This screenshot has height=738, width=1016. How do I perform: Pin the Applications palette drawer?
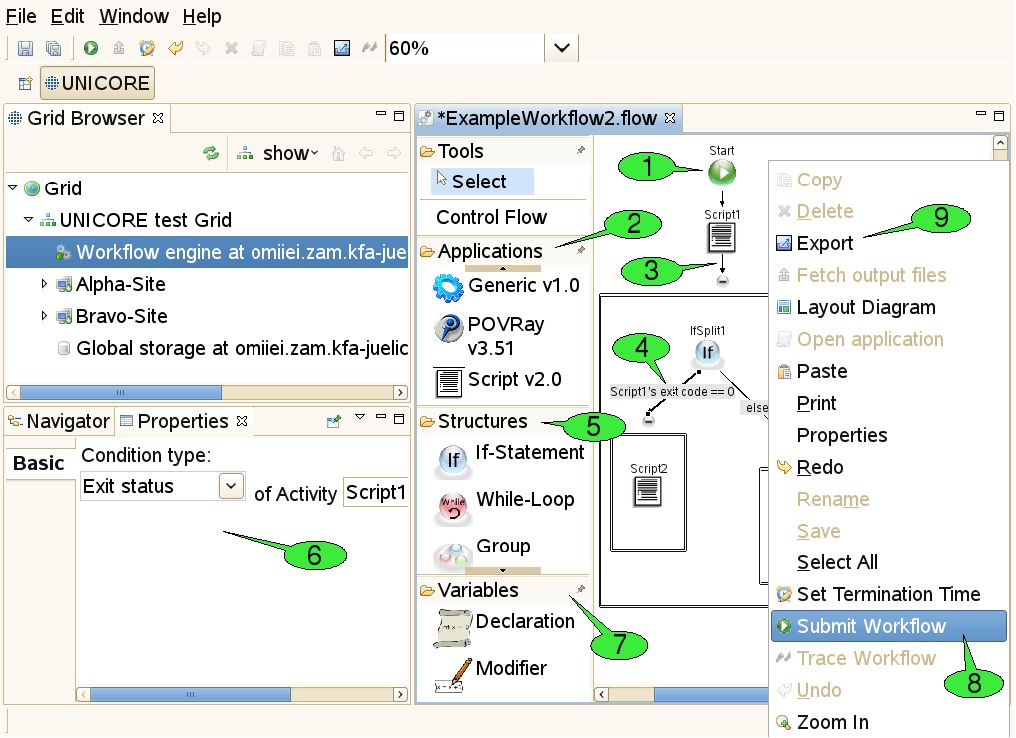[x=581, y=250]
